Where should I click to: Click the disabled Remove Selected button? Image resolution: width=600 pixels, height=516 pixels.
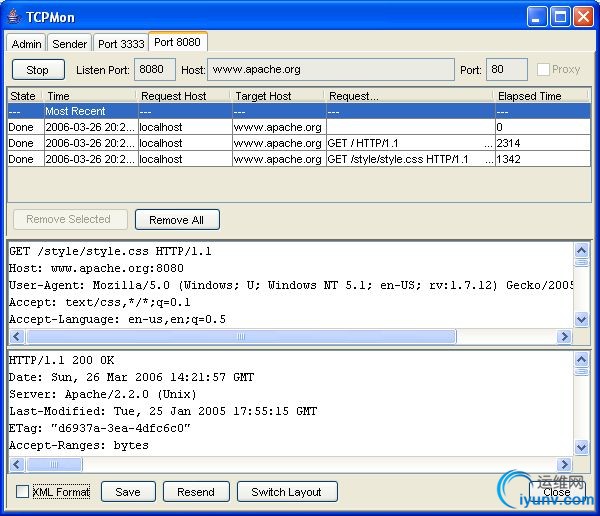[x=70, y=219]
